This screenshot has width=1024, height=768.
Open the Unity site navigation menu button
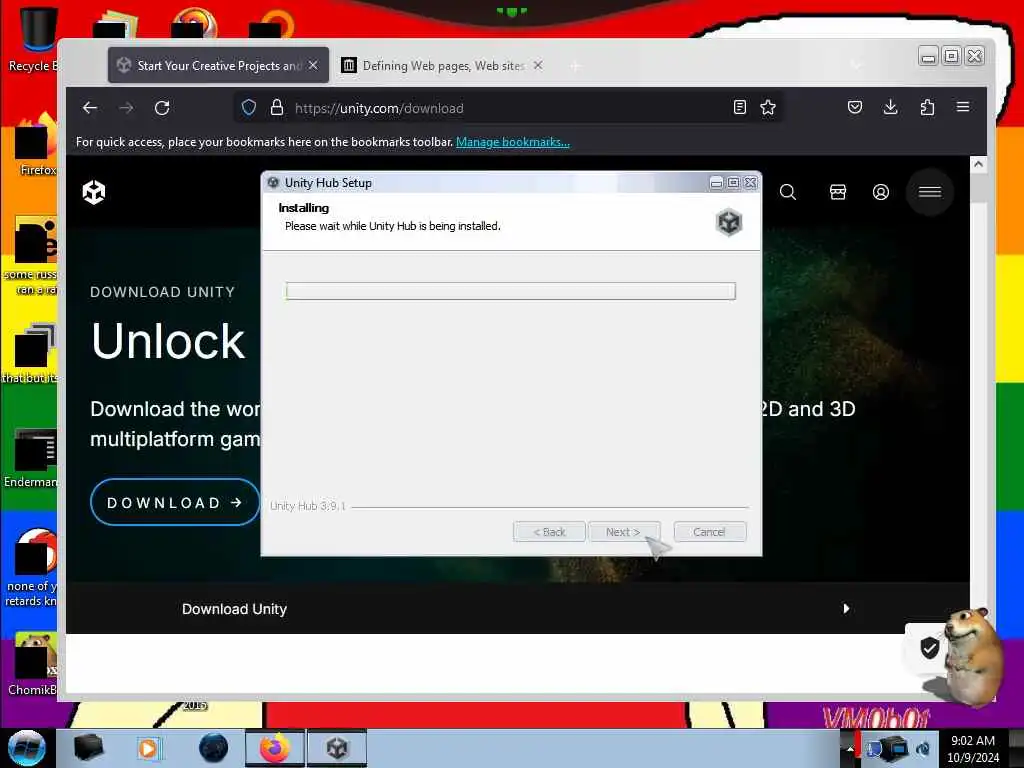click(929, 192)
